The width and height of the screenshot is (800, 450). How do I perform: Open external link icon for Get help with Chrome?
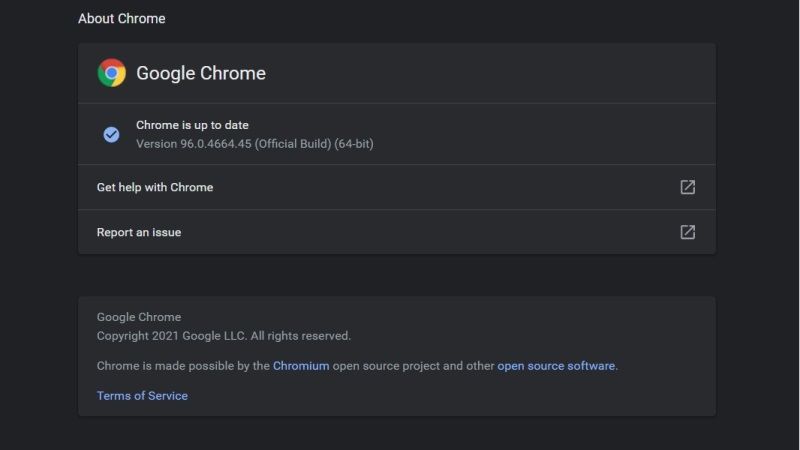click(687, 187)
